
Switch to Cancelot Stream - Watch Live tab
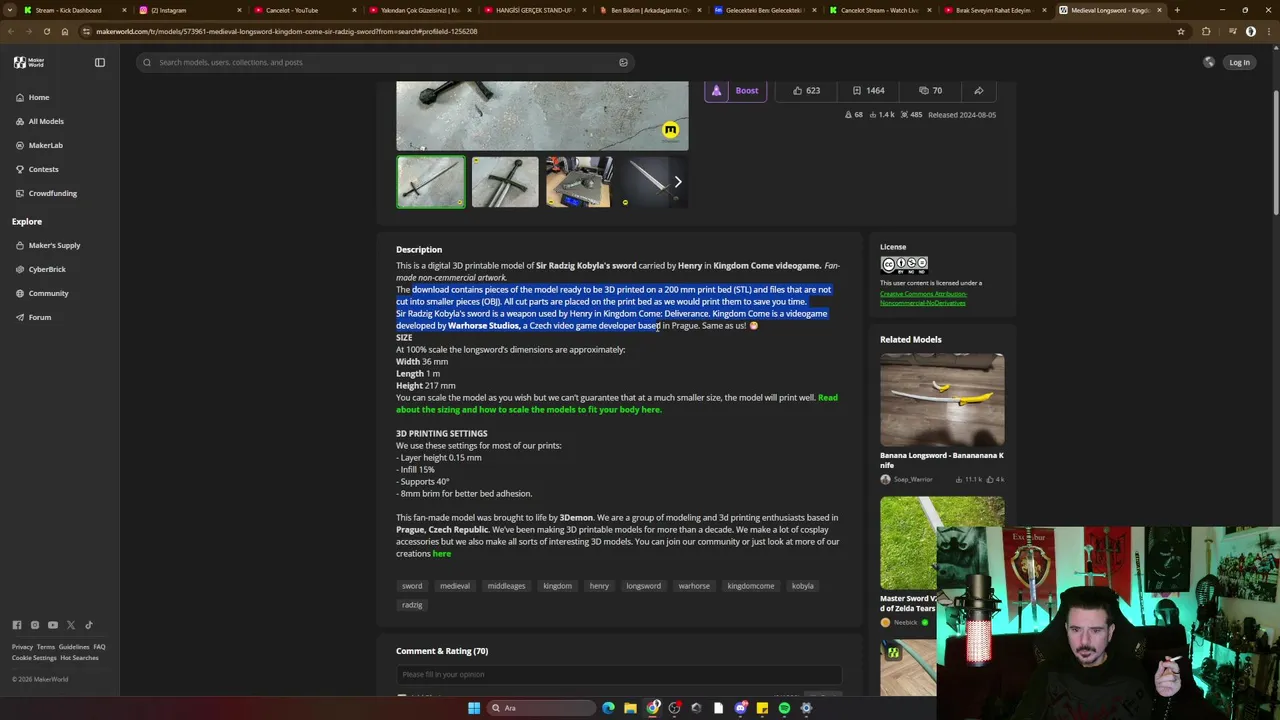click(880, 10)
